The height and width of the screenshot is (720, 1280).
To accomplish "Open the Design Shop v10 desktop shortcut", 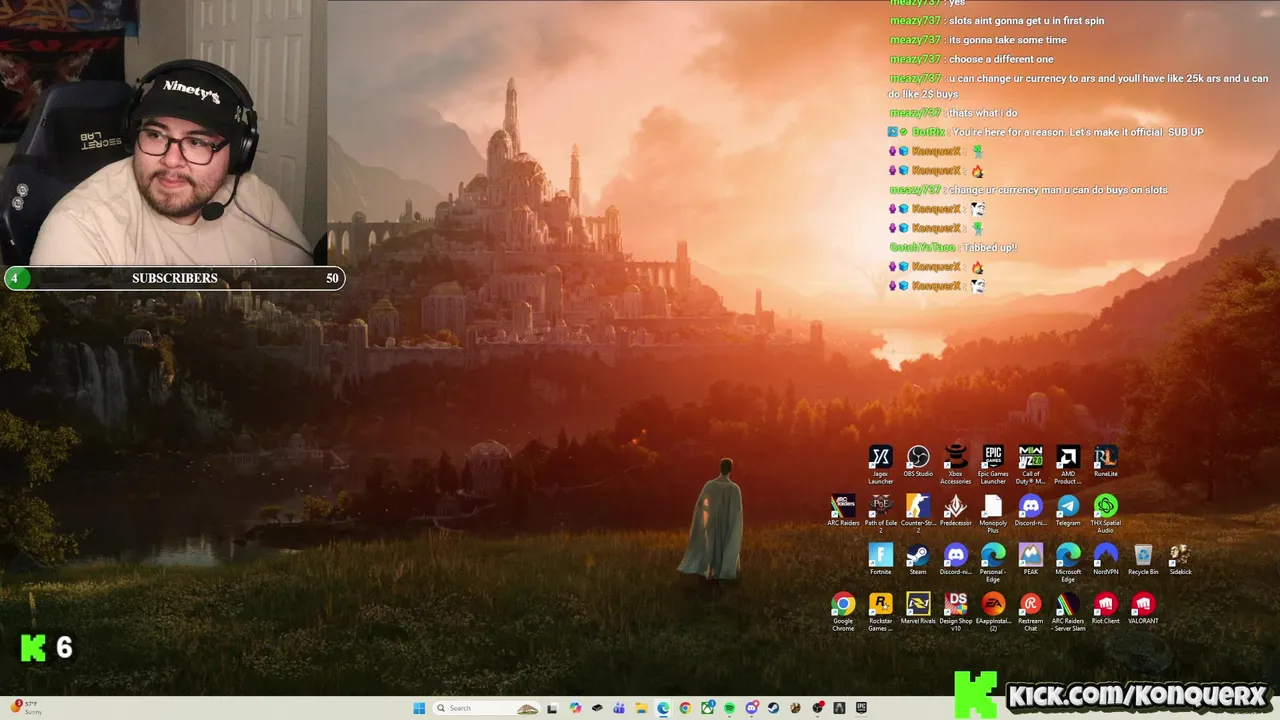I will 956,611.
